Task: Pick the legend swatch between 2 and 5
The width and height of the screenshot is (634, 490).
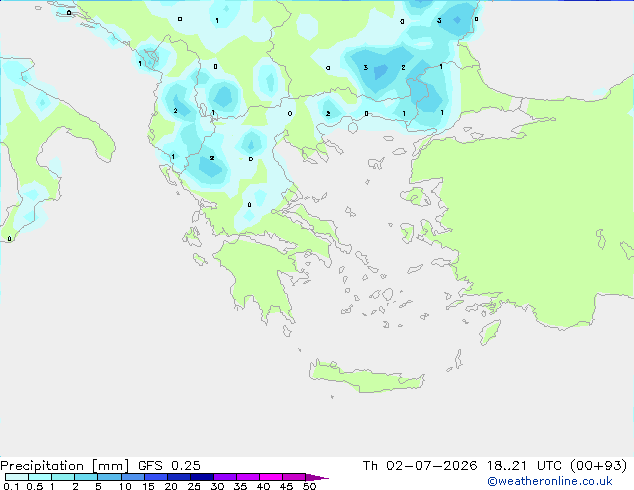Action: coord(86,477)
